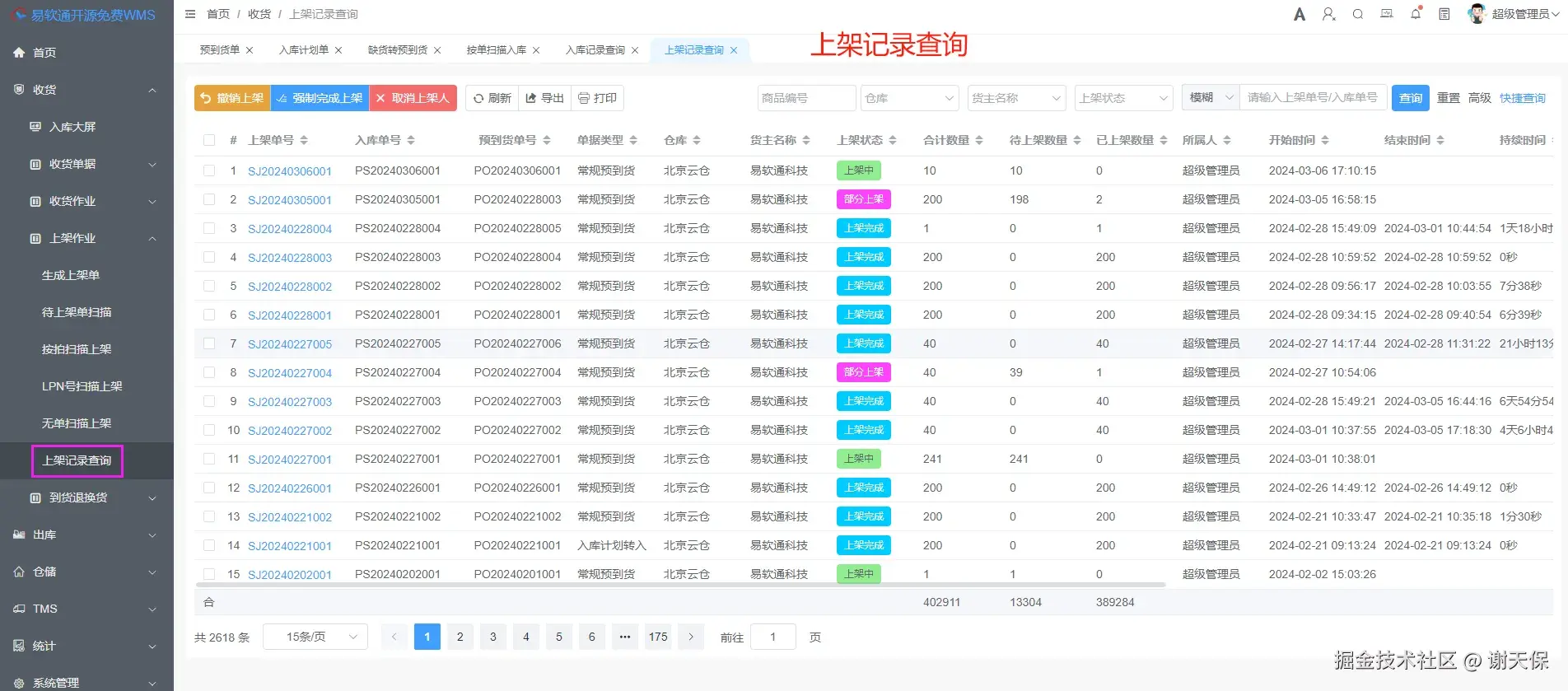Go to page 175 in pagination

(658, 637)
